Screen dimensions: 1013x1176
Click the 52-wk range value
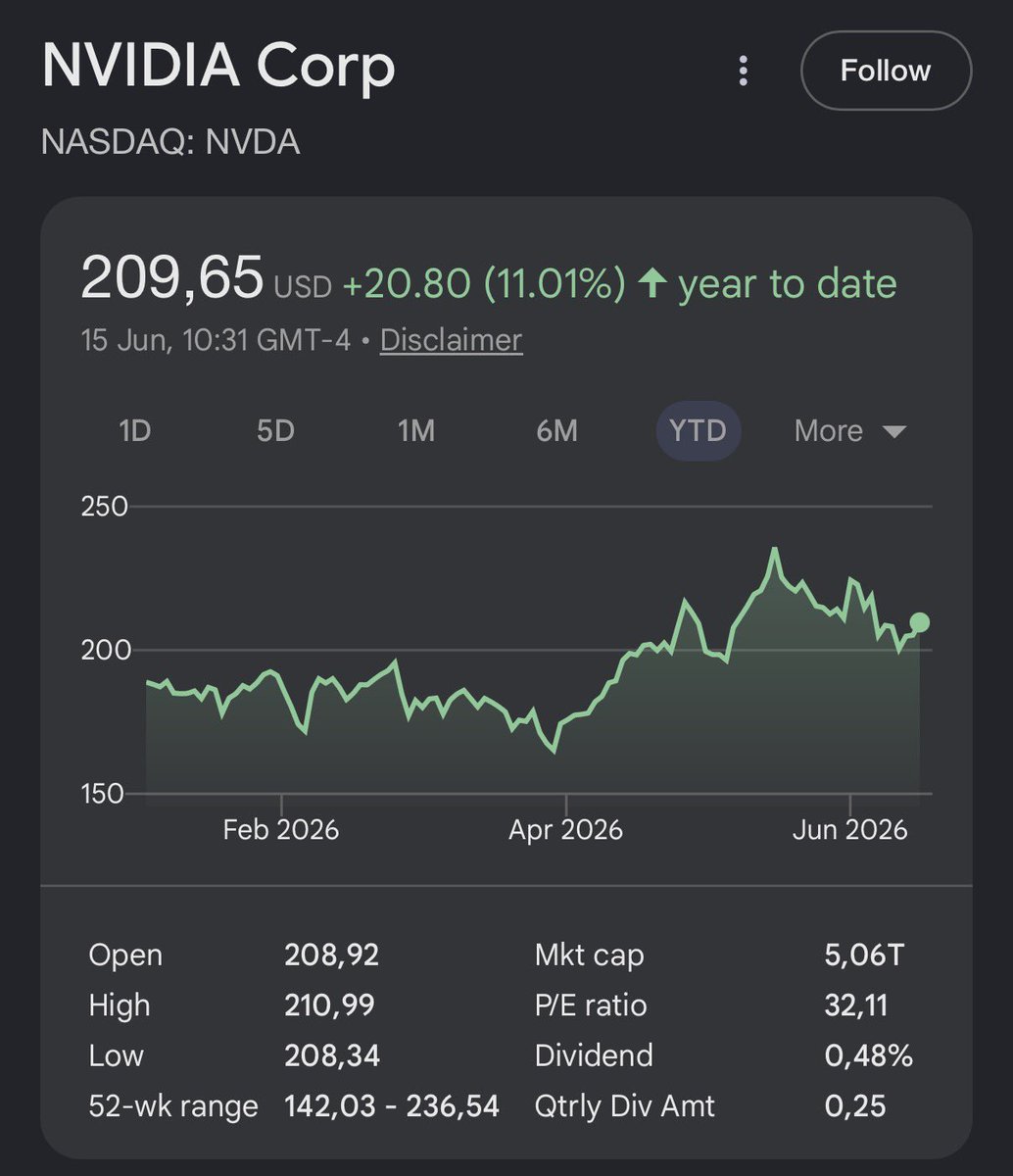[x=392, y=1107]
